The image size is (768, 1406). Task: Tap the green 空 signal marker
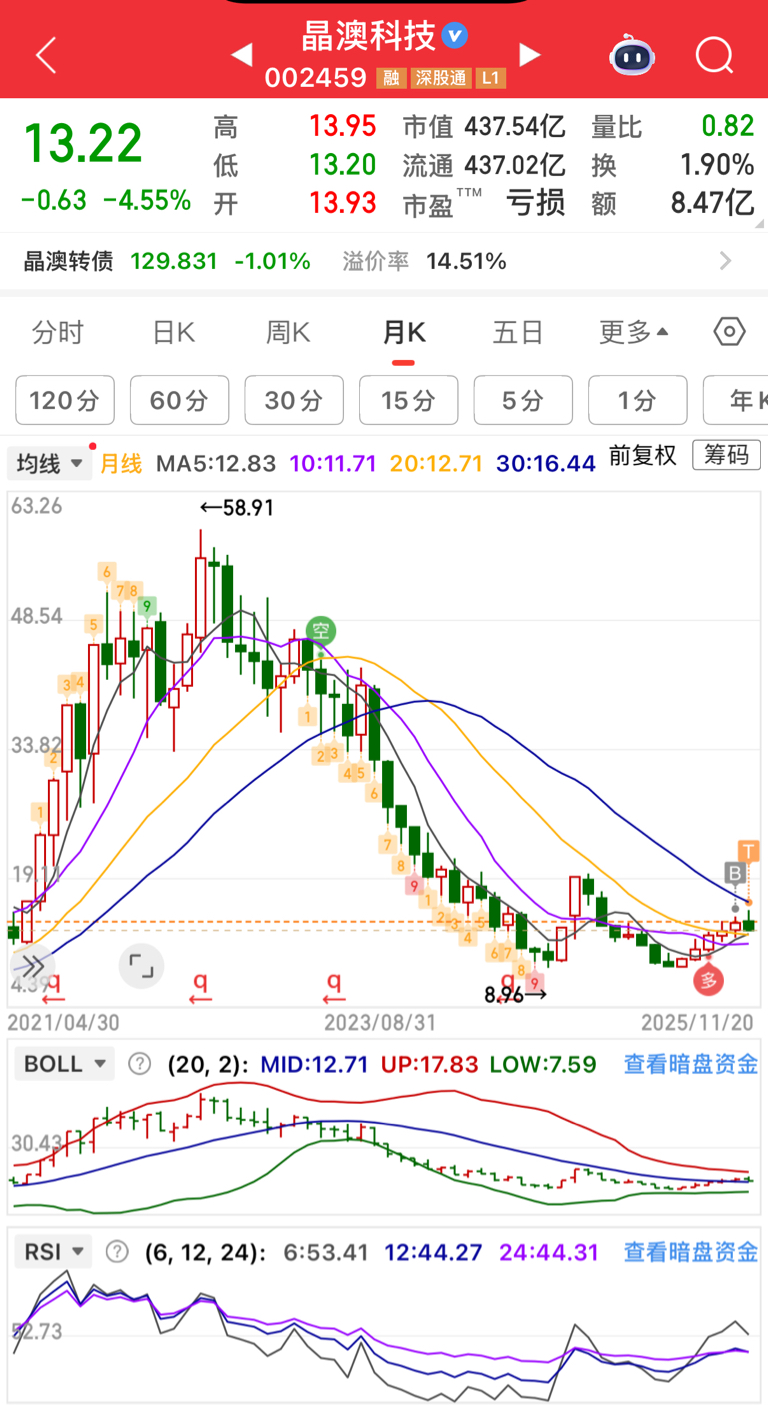tap(320, 631)
